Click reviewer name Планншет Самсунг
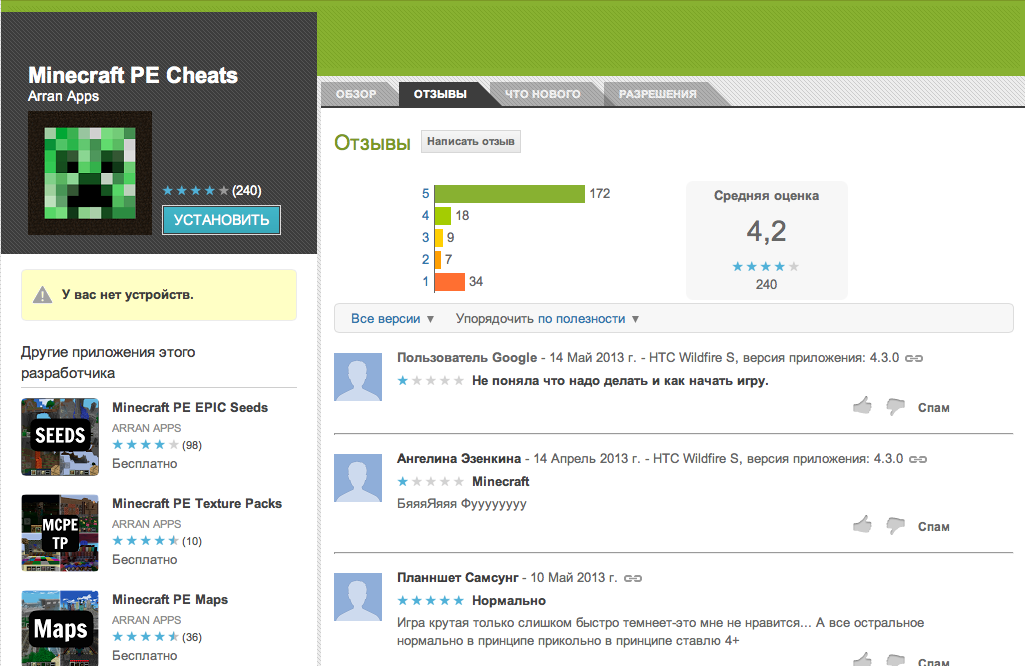The width and height of the screenshot is (1025, 666). pyautogui.click(x=458, y=578)
